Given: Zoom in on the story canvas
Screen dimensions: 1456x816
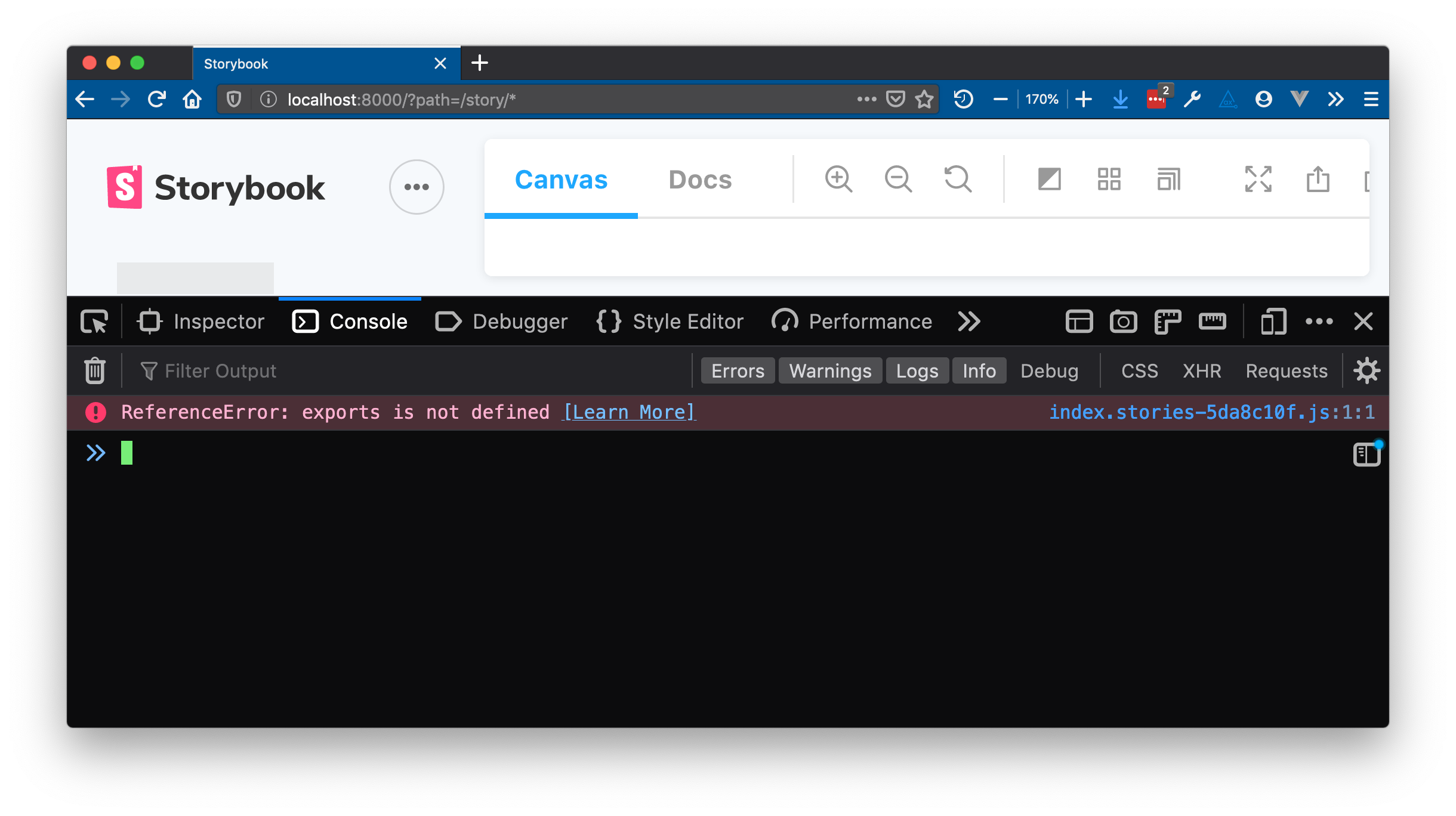Looking at the screenshot, I should click(x=838, y=179).
